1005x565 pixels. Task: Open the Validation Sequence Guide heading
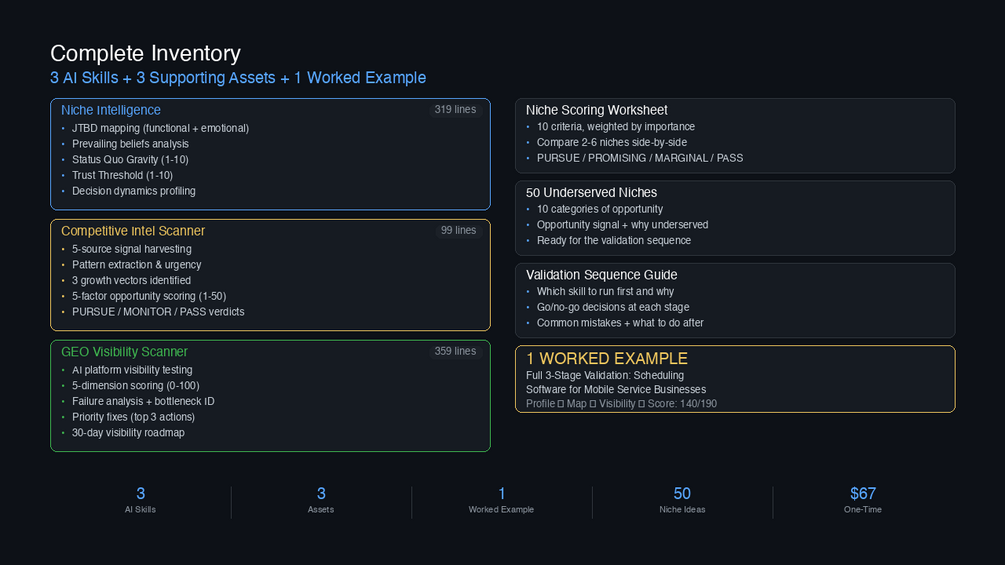click(601, 275)
